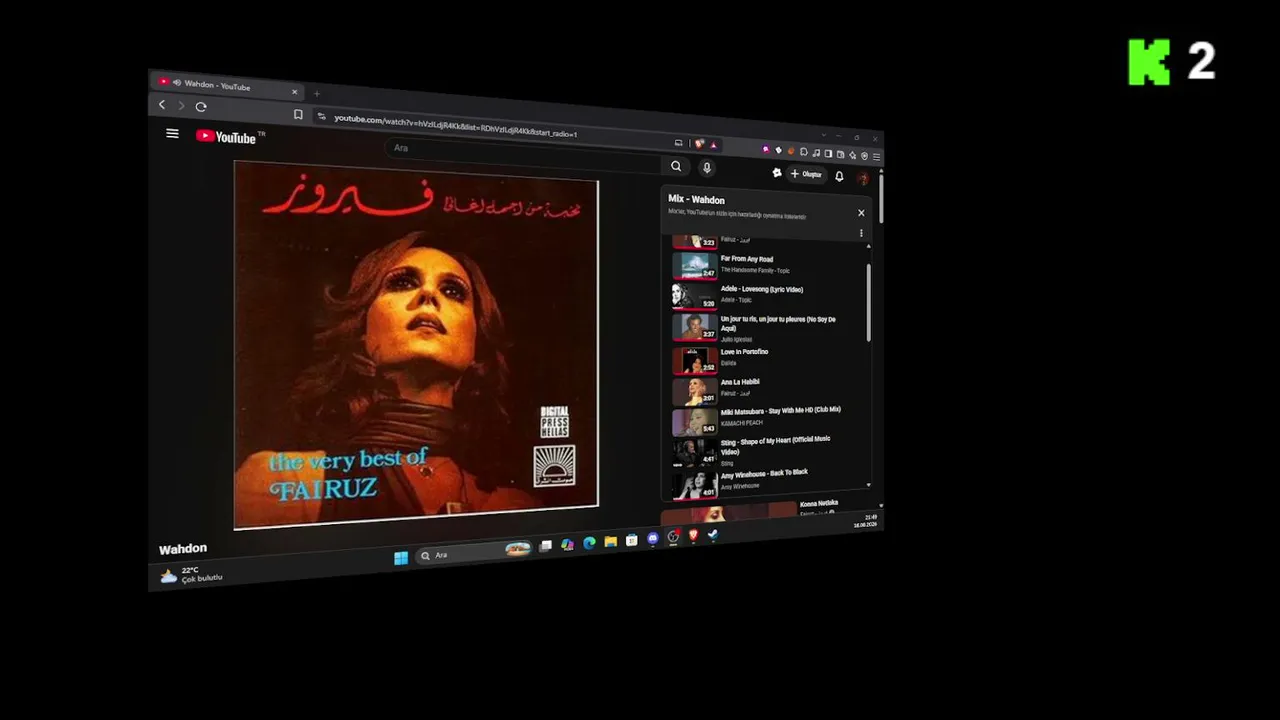The image size is (1280, 720).
Task: Click the Brave Rewards triangle icon
Action: pyautogui.click(x=714, y=145)
